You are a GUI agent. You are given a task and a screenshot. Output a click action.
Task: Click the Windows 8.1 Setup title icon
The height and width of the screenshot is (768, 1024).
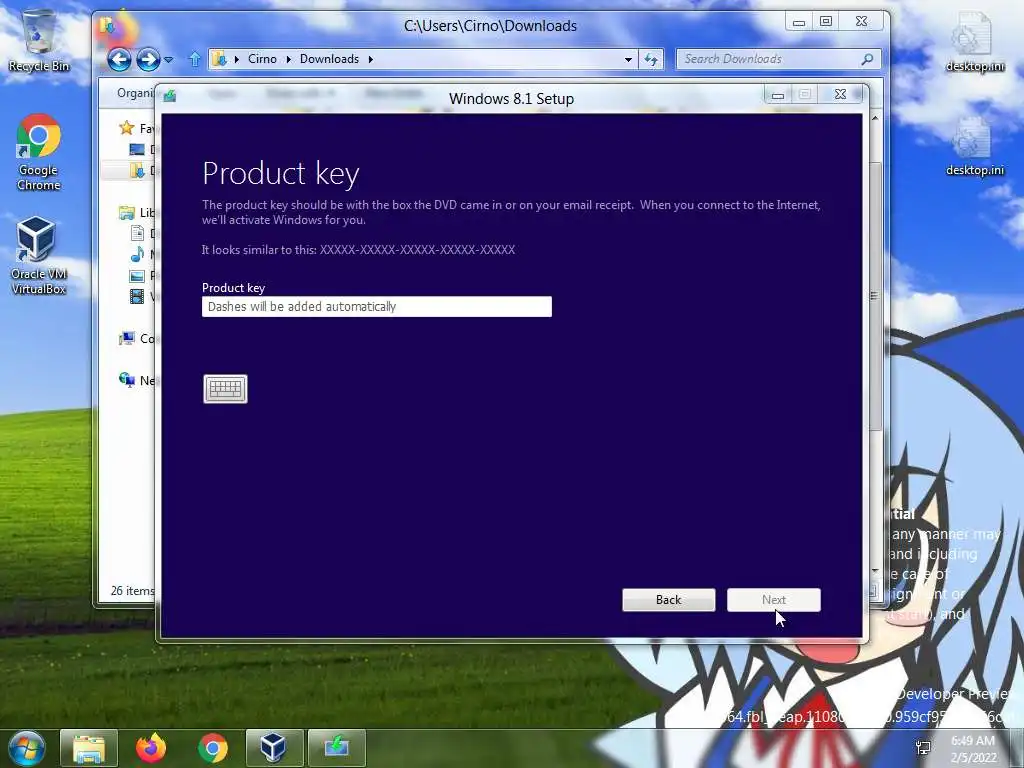(170, 97)
